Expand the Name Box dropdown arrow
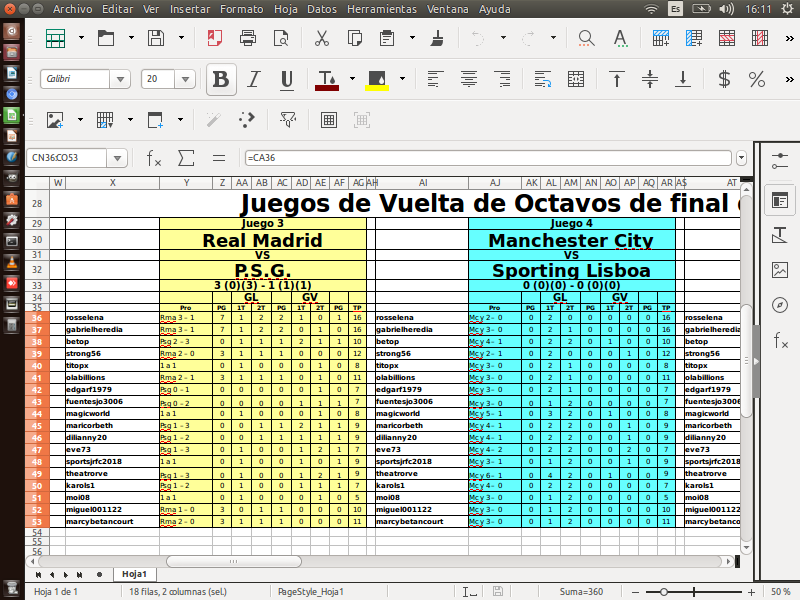This screenshot has width=800, height=600. [x=117, y=158]
